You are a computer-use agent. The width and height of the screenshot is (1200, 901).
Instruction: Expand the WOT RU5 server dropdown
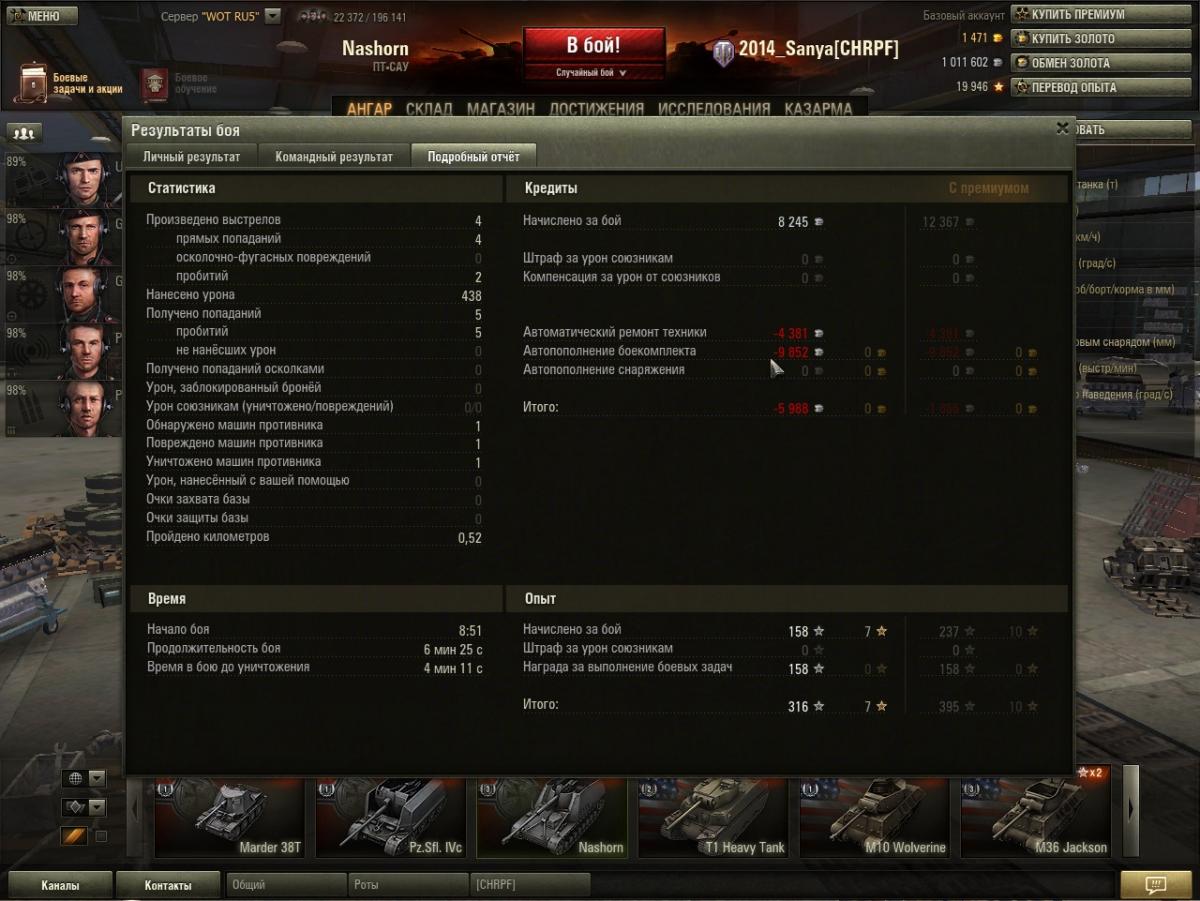click(273, 16)
